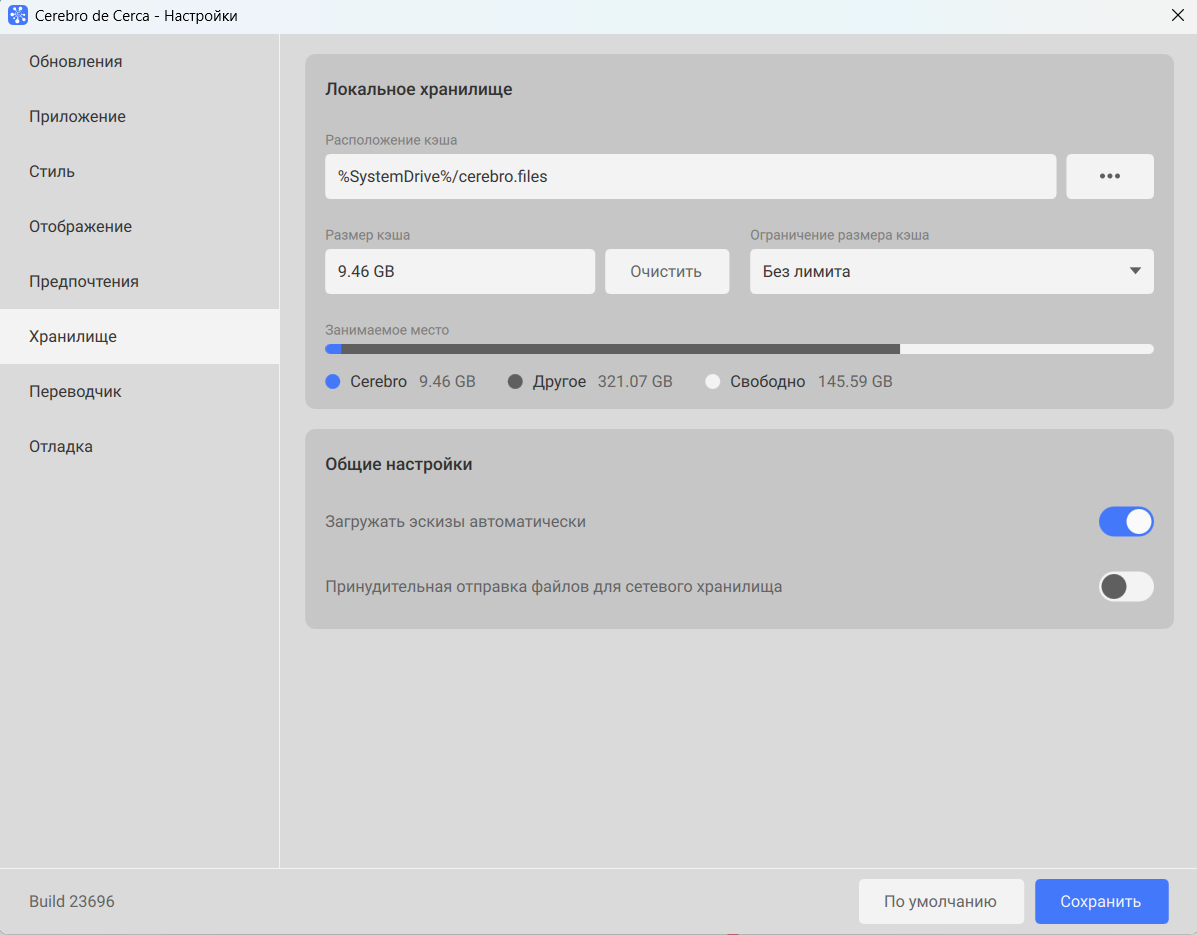Screen dimensions: 1197x935
Task: Click the Сохранить button
Action: pyautogui.click(x=1101, y=902)
